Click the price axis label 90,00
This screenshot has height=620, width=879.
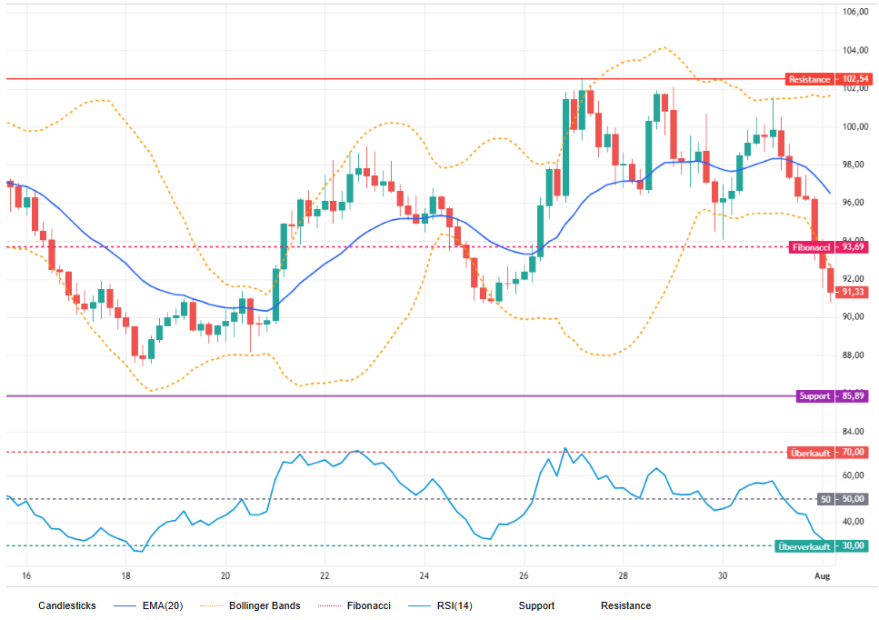(x=855, y=317)
